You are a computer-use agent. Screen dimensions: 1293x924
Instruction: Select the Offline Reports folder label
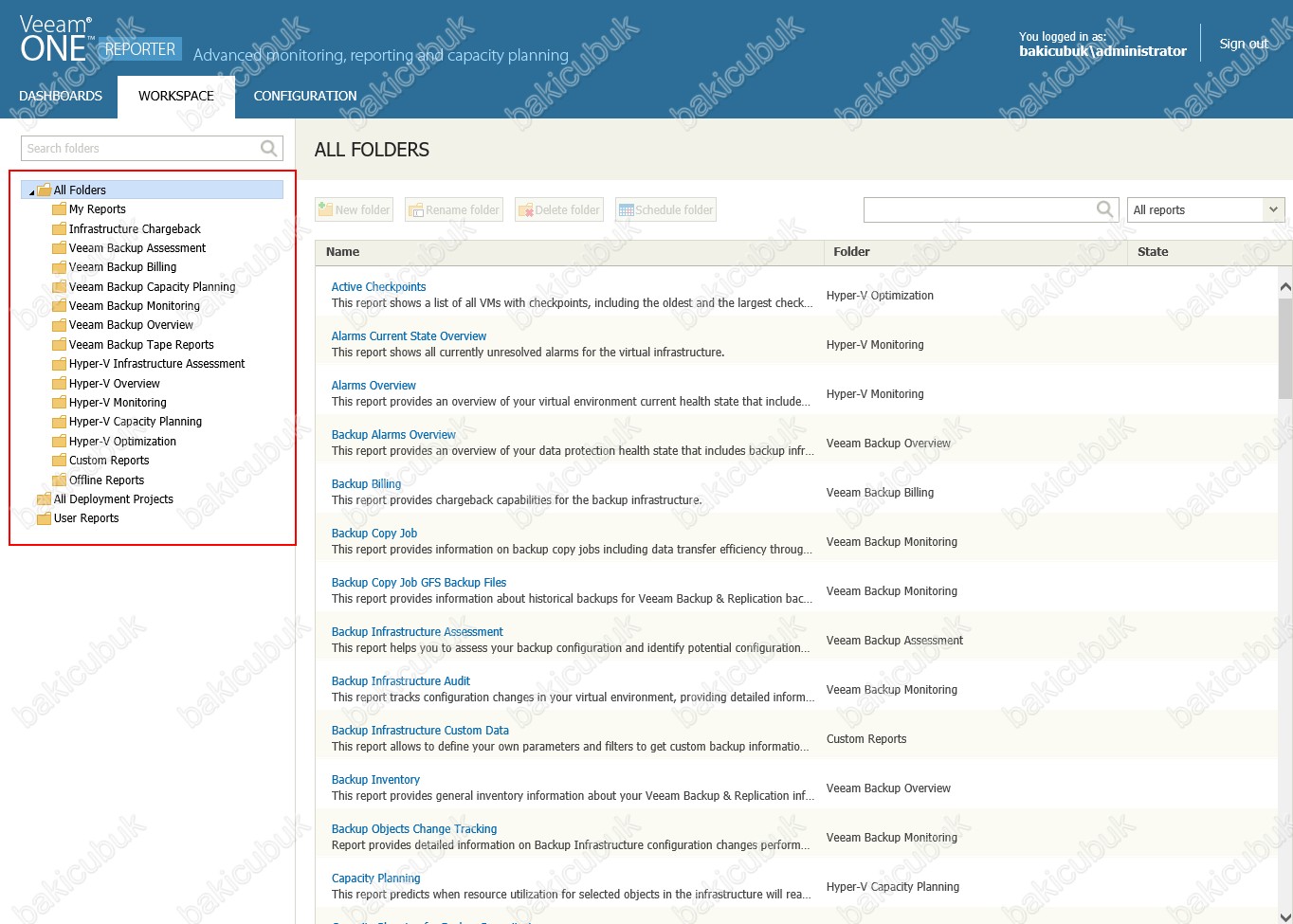[x=106, y=480]
